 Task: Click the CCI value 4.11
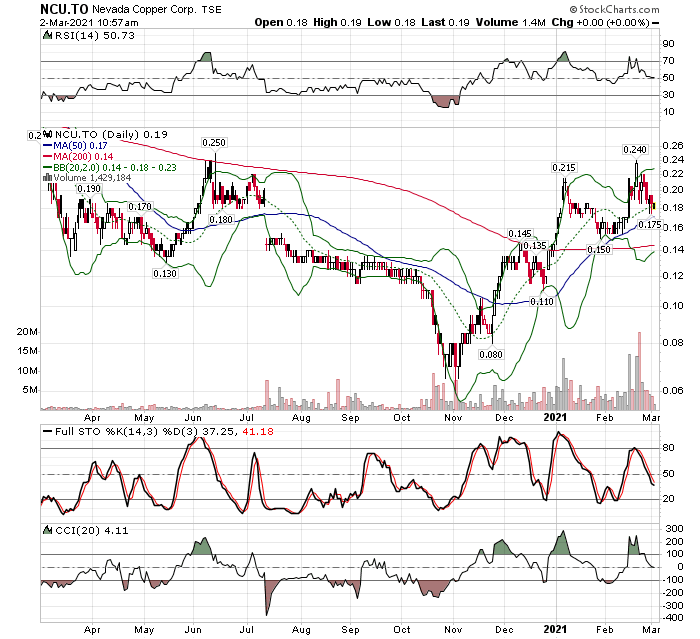[116, 530]
